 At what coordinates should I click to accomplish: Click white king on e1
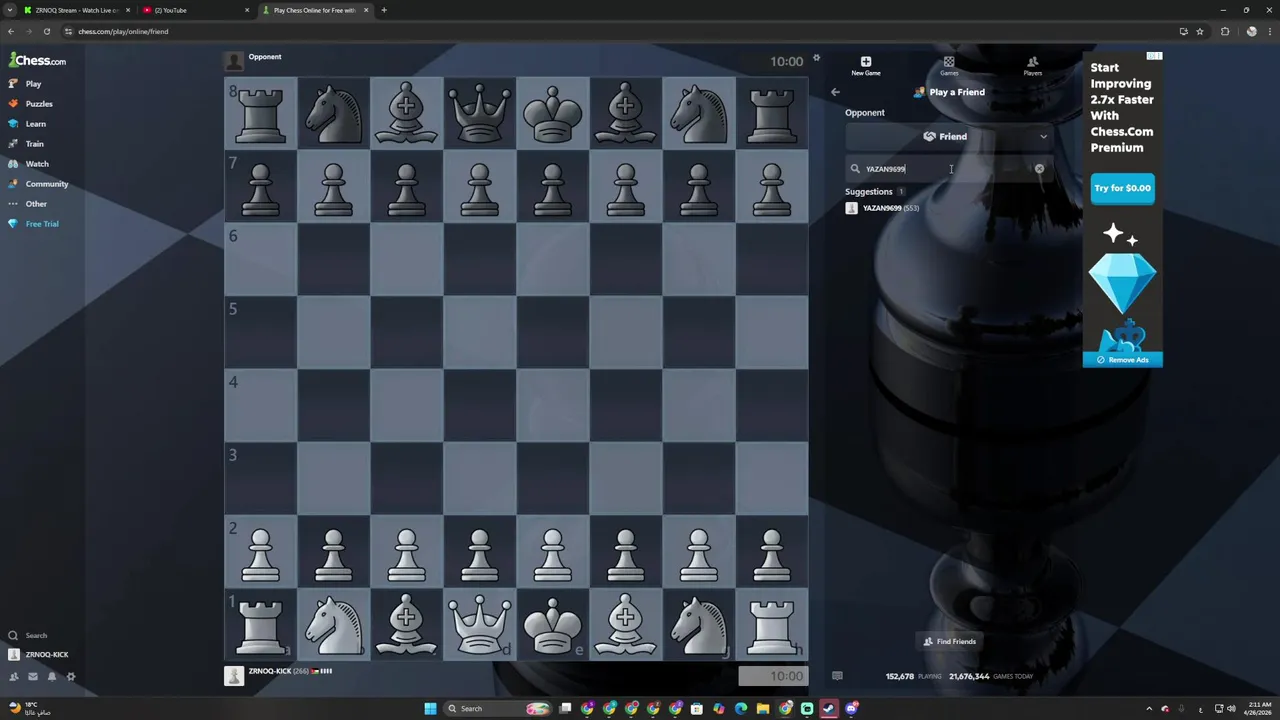tap(553, 624)
